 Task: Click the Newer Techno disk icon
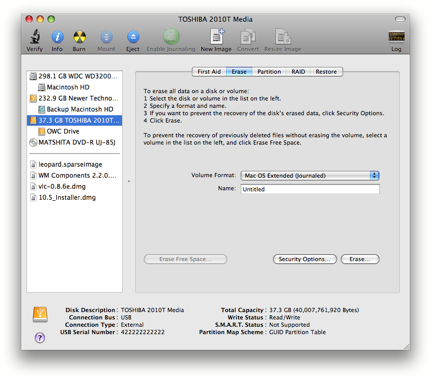coord(33,98)
